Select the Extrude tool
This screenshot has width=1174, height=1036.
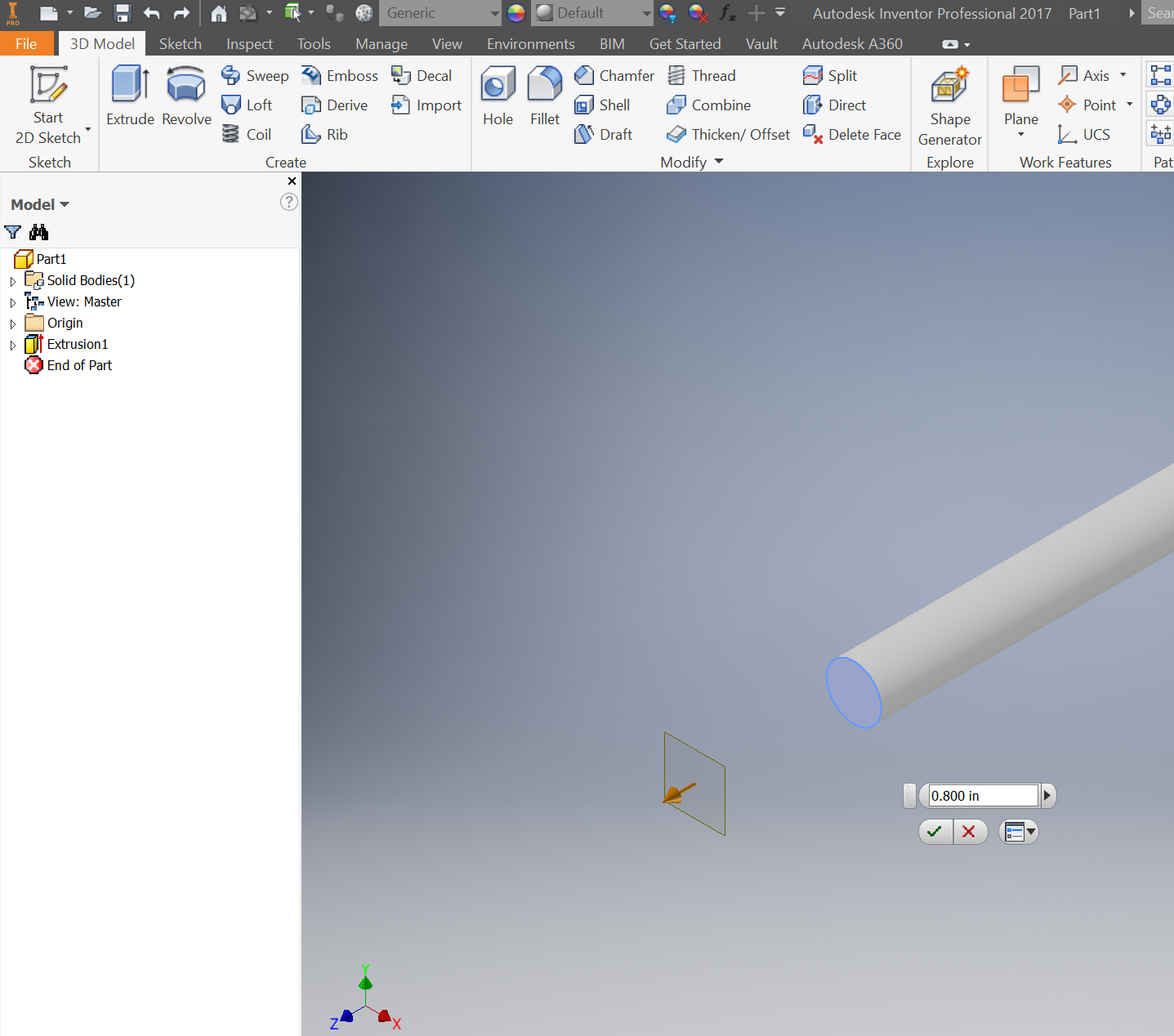[x=130, y=96]
